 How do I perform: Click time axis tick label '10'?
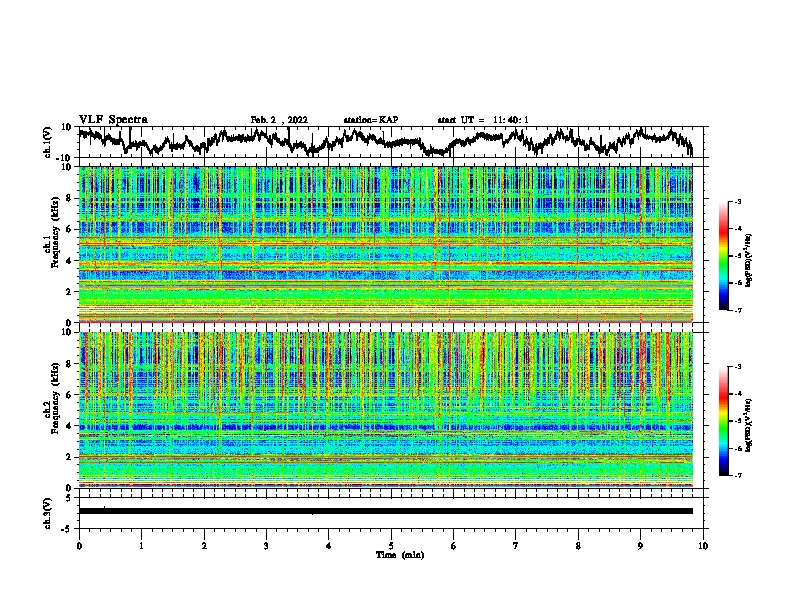pyautogui.click(x=703, y=546)
